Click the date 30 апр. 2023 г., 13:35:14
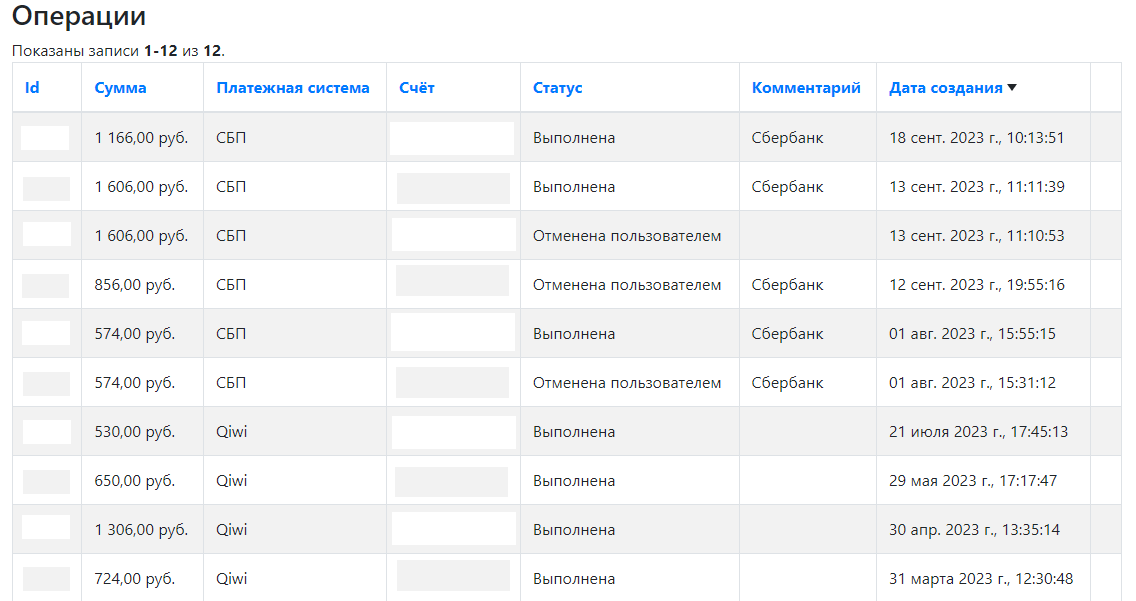The image size is (1136, 601). [x=974, y=529]
